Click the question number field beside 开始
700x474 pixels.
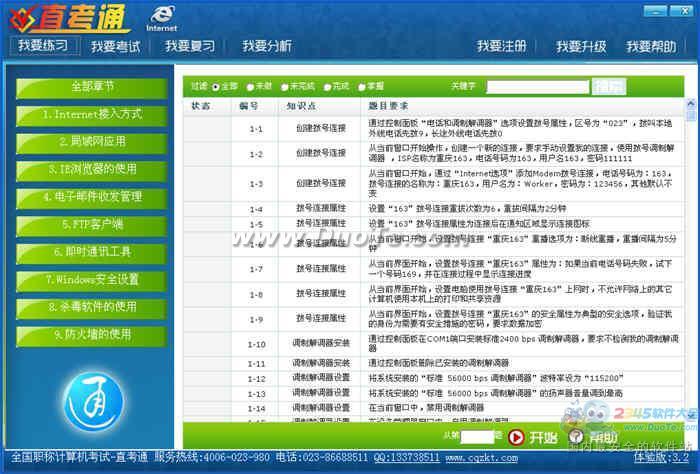pos(478,437)
